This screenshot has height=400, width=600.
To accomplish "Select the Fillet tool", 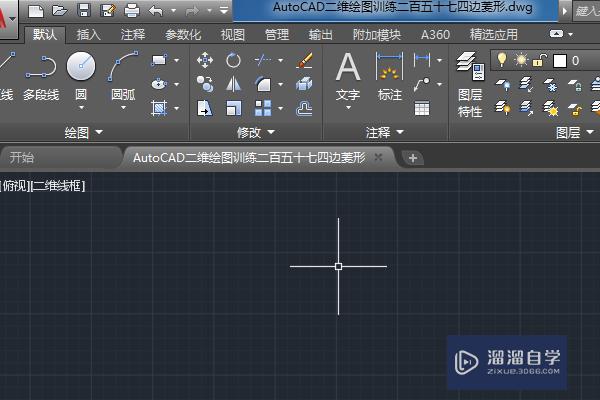I will [x=263, y=84].
